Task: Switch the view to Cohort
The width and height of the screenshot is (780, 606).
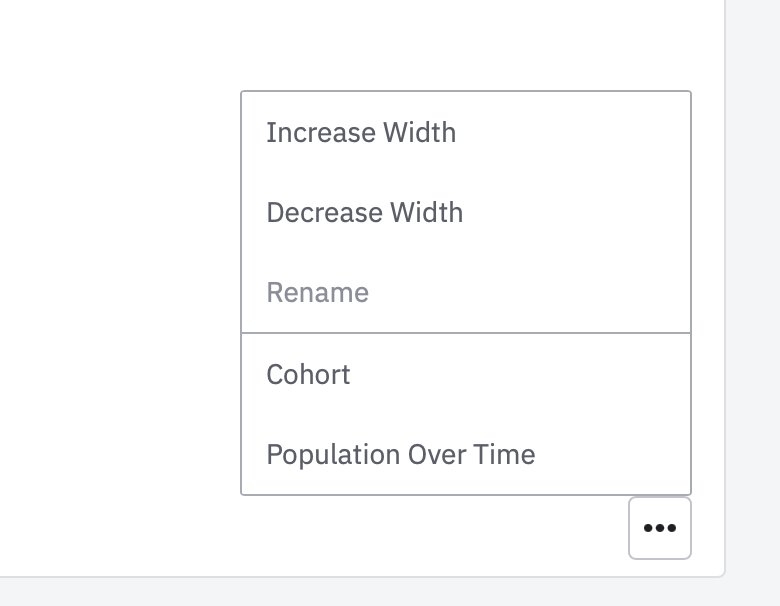Action: pos(309,375)
